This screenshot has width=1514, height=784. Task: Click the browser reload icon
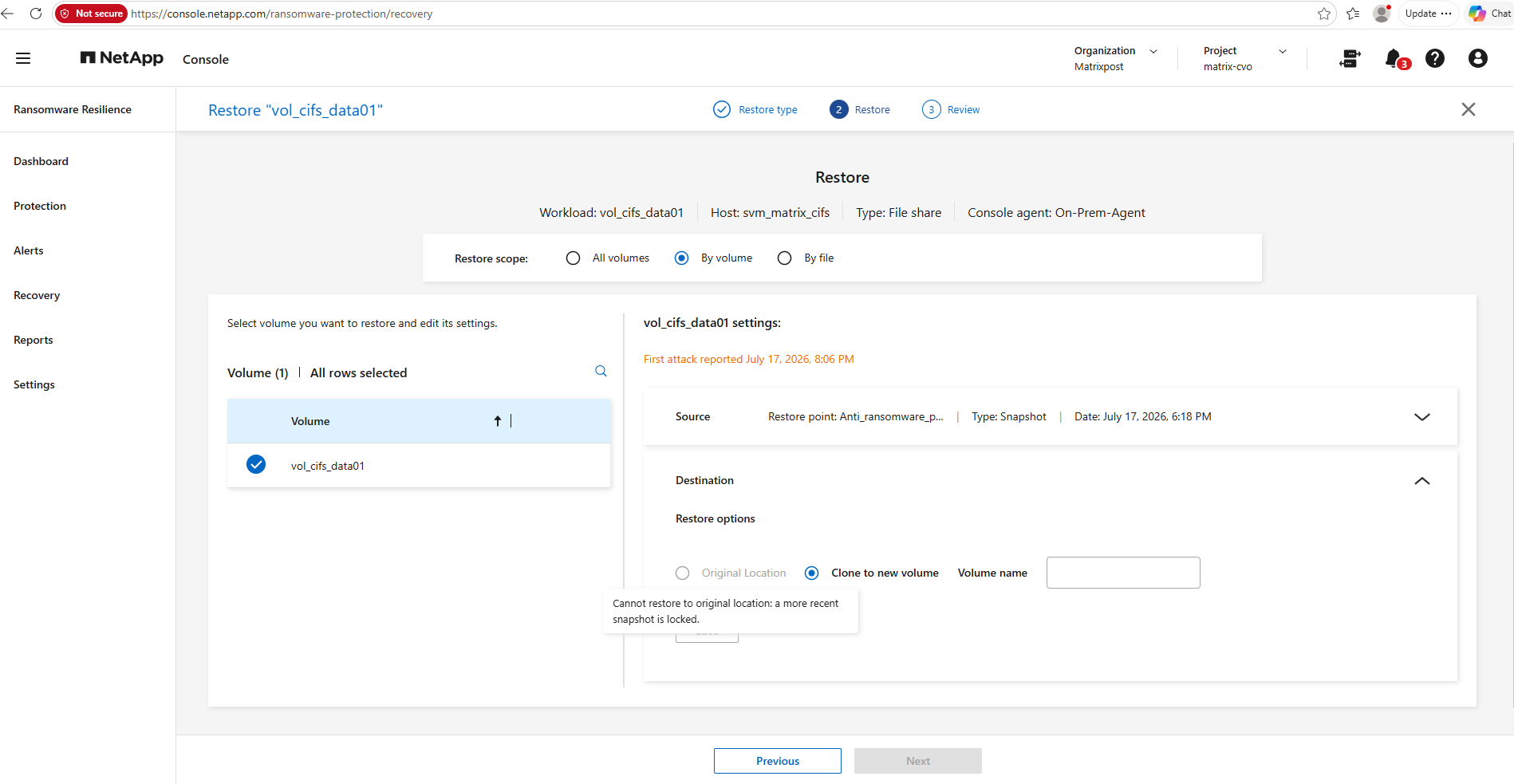[x=36, y=14]
